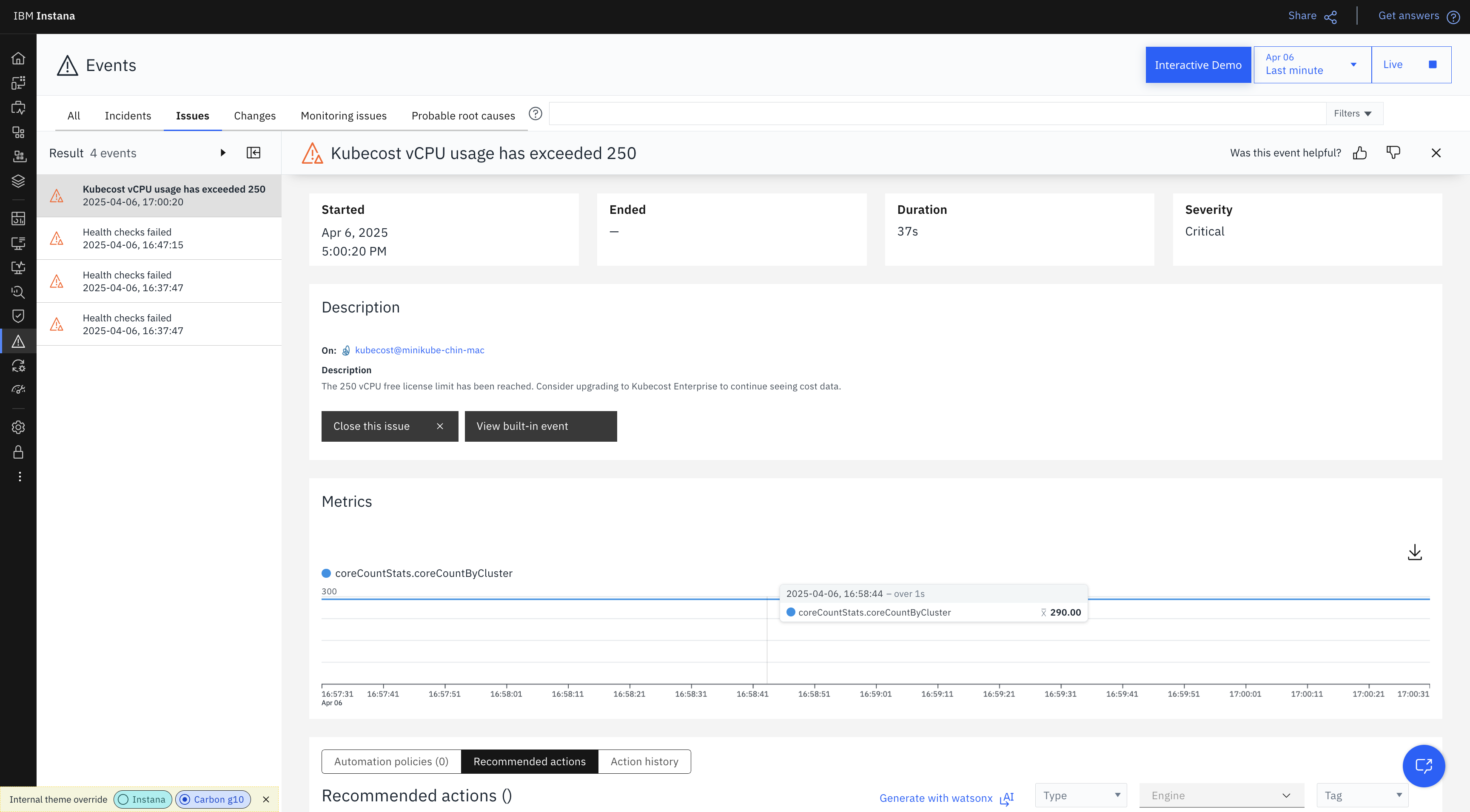This screenshot has width=1470, height=812.
Task: Click the Share icon in top bar
Action: click(1330, 17)
